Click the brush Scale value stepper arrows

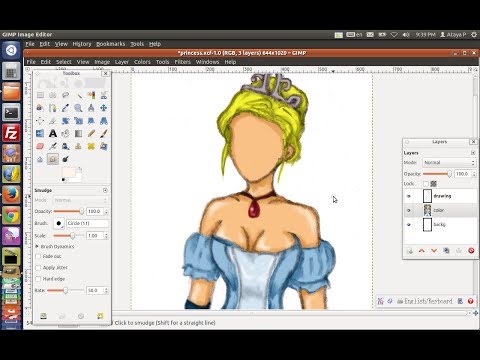(x=106, y=236)
